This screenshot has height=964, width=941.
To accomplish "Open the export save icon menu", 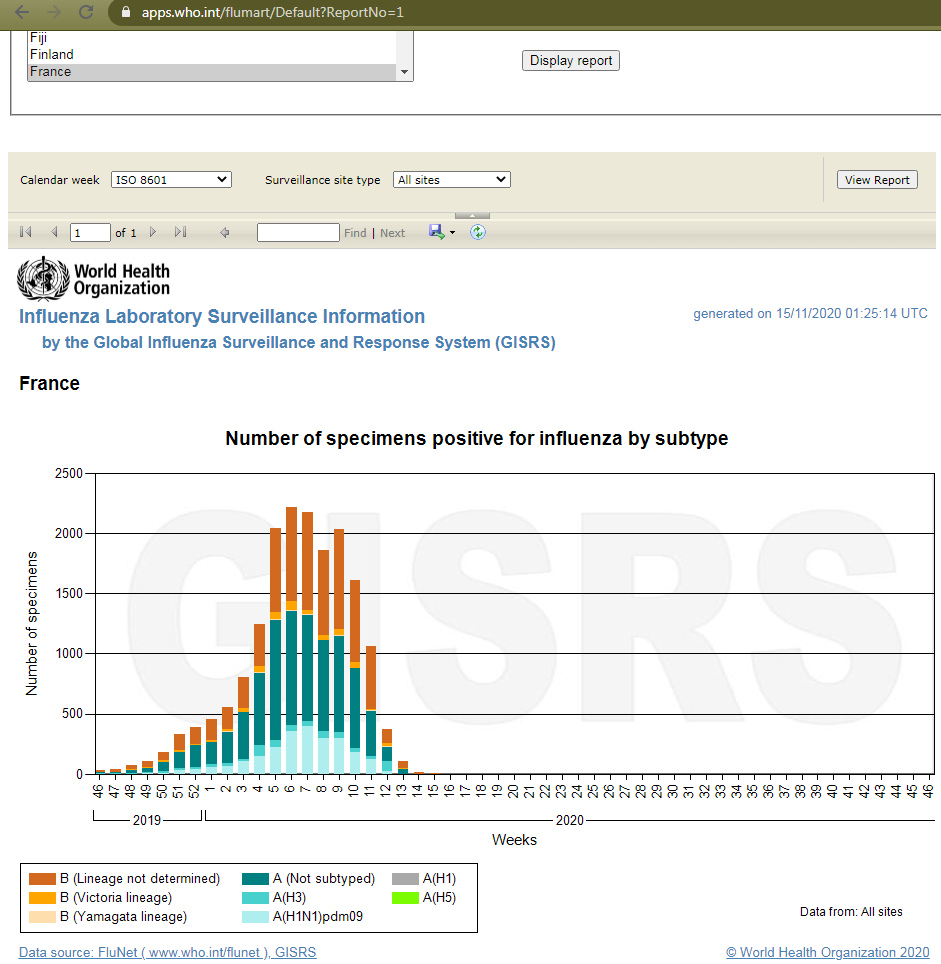I will tap(441, 232).
